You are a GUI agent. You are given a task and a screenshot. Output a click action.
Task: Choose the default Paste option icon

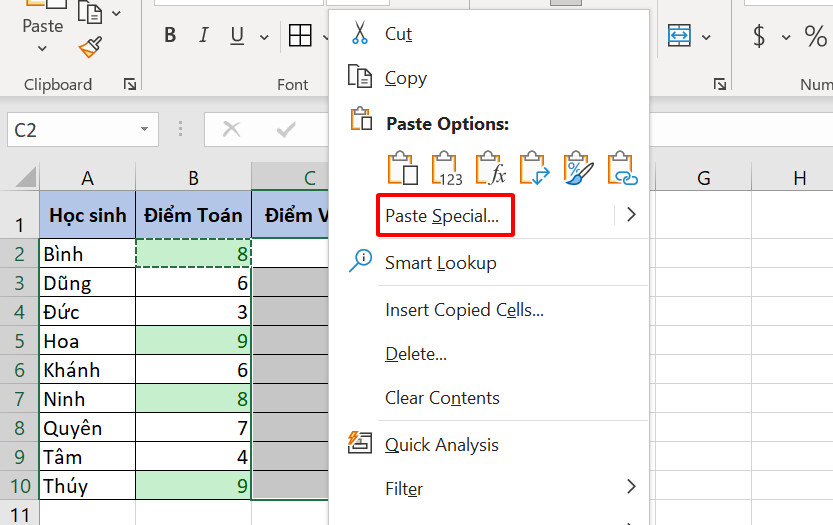(x=403, y=168)
